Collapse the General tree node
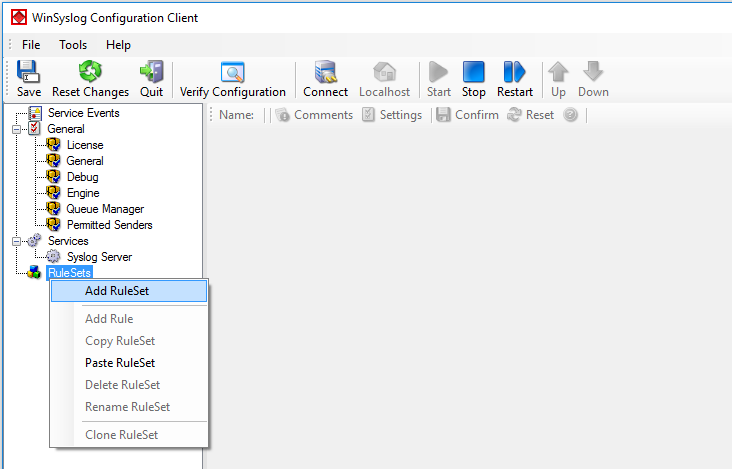 click(x=16, y=129)
